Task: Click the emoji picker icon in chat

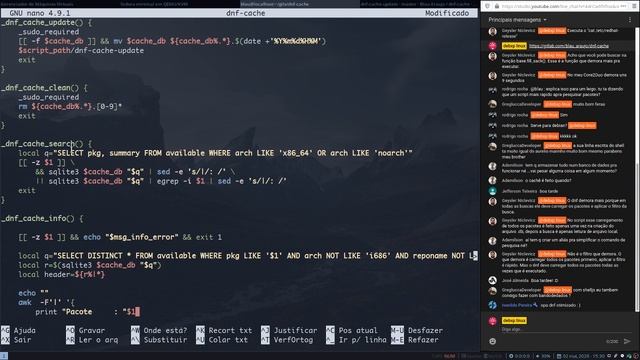Action: 493,341
